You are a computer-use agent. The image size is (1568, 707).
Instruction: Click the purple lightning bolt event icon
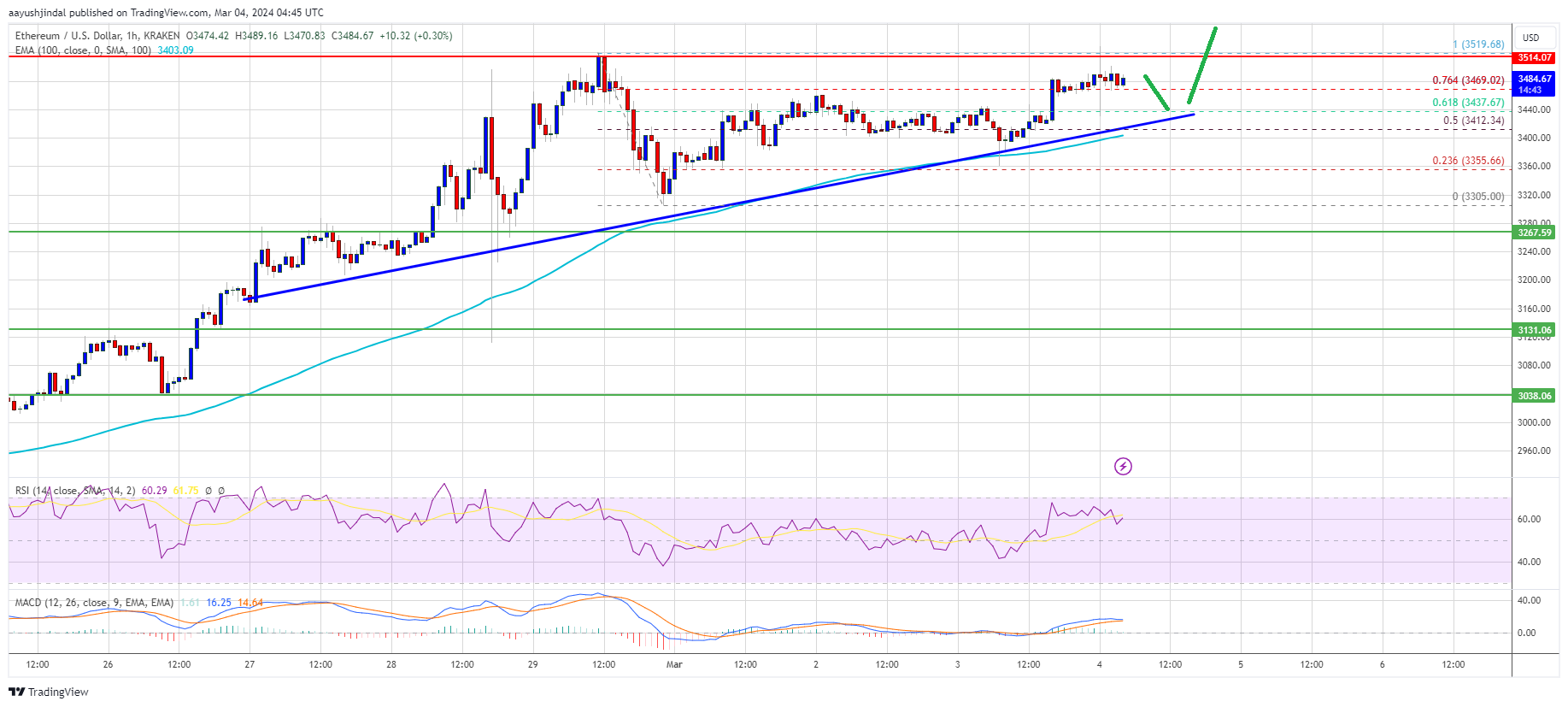[x=1123, y=466]
